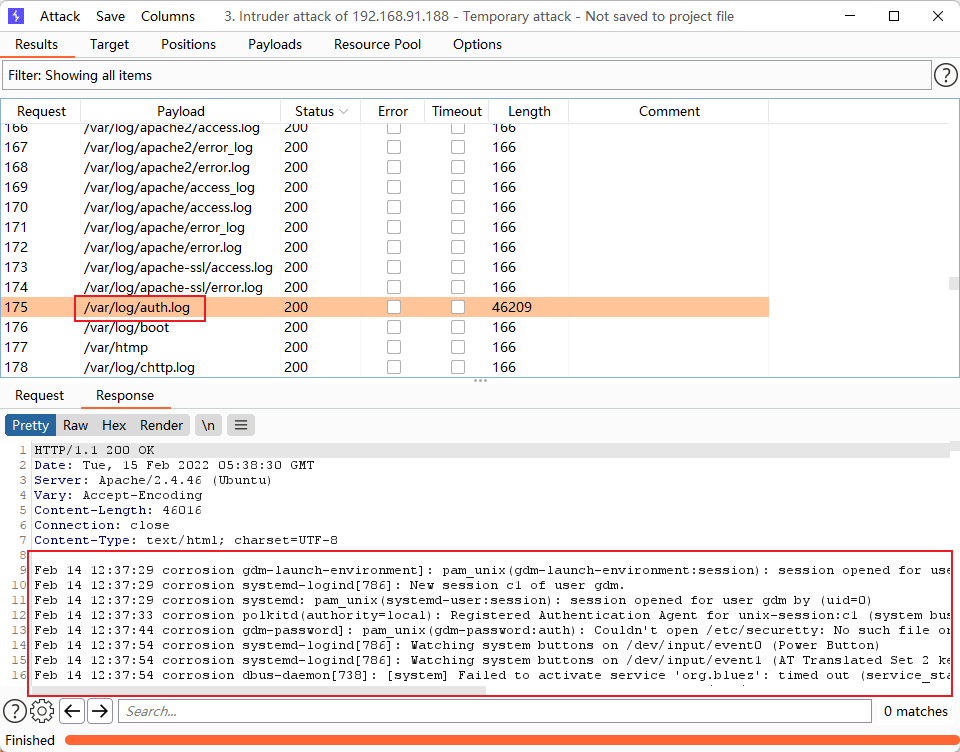Viewport: 960px width, 752px height.
Task: Click the response pane horizontal scrollbar
Action: (260, 690)
